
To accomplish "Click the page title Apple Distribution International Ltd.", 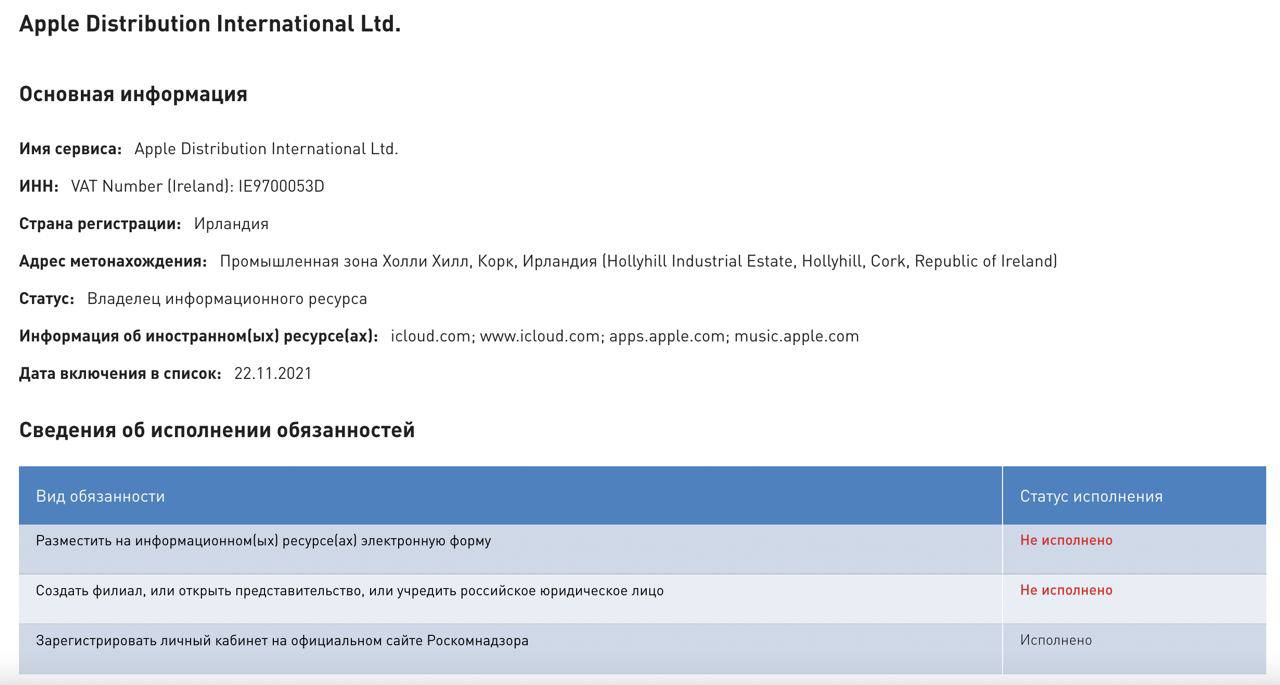I will [210, 24].
